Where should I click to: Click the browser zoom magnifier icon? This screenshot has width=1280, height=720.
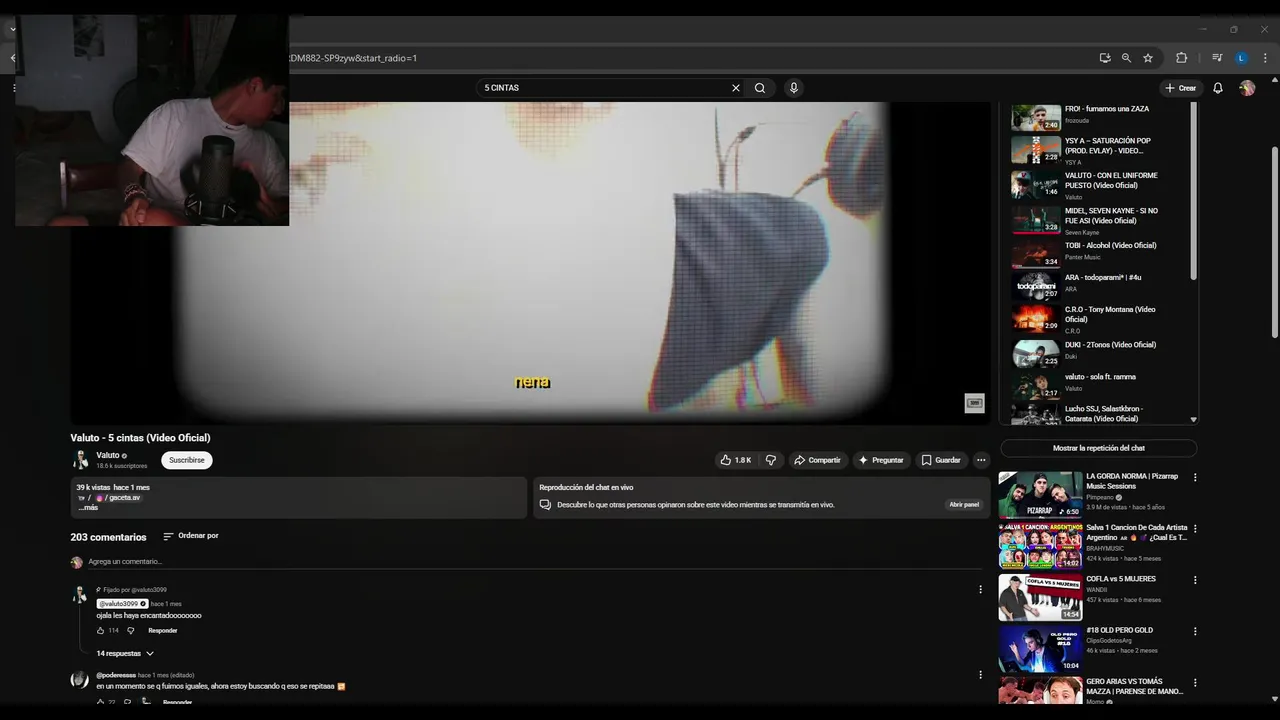click(x=1126, y=58)
